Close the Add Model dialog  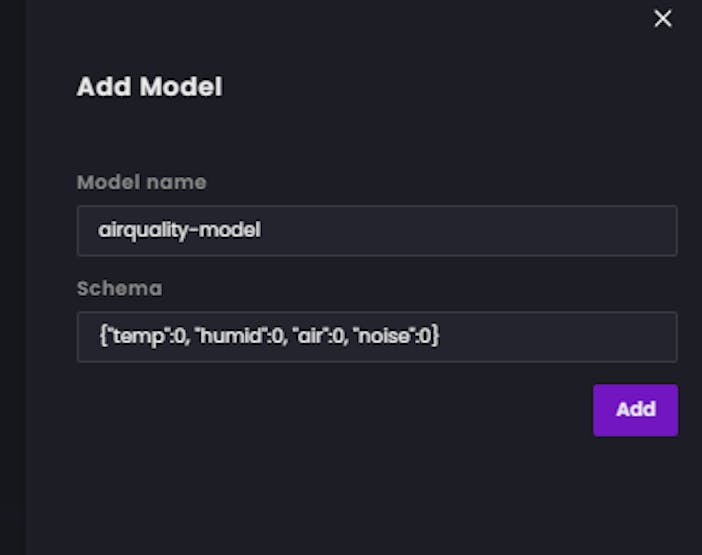(662, 18)
